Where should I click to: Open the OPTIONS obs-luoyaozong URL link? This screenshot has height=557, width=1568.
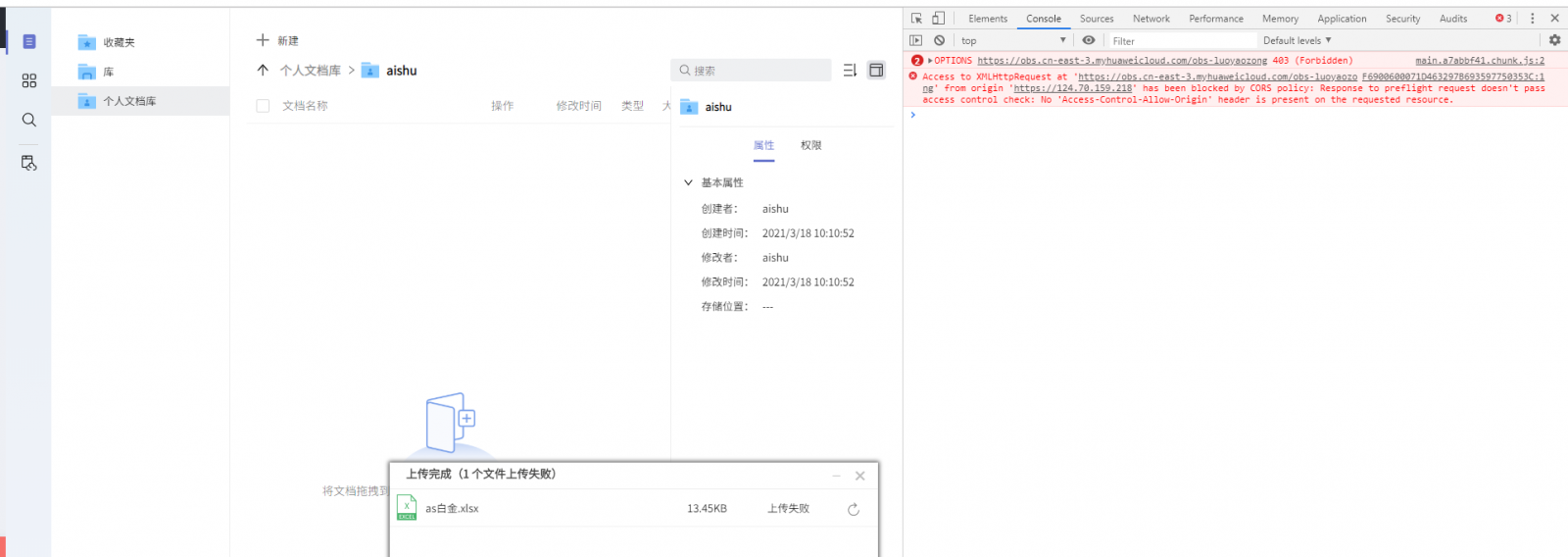click(x=1122, y=61)
